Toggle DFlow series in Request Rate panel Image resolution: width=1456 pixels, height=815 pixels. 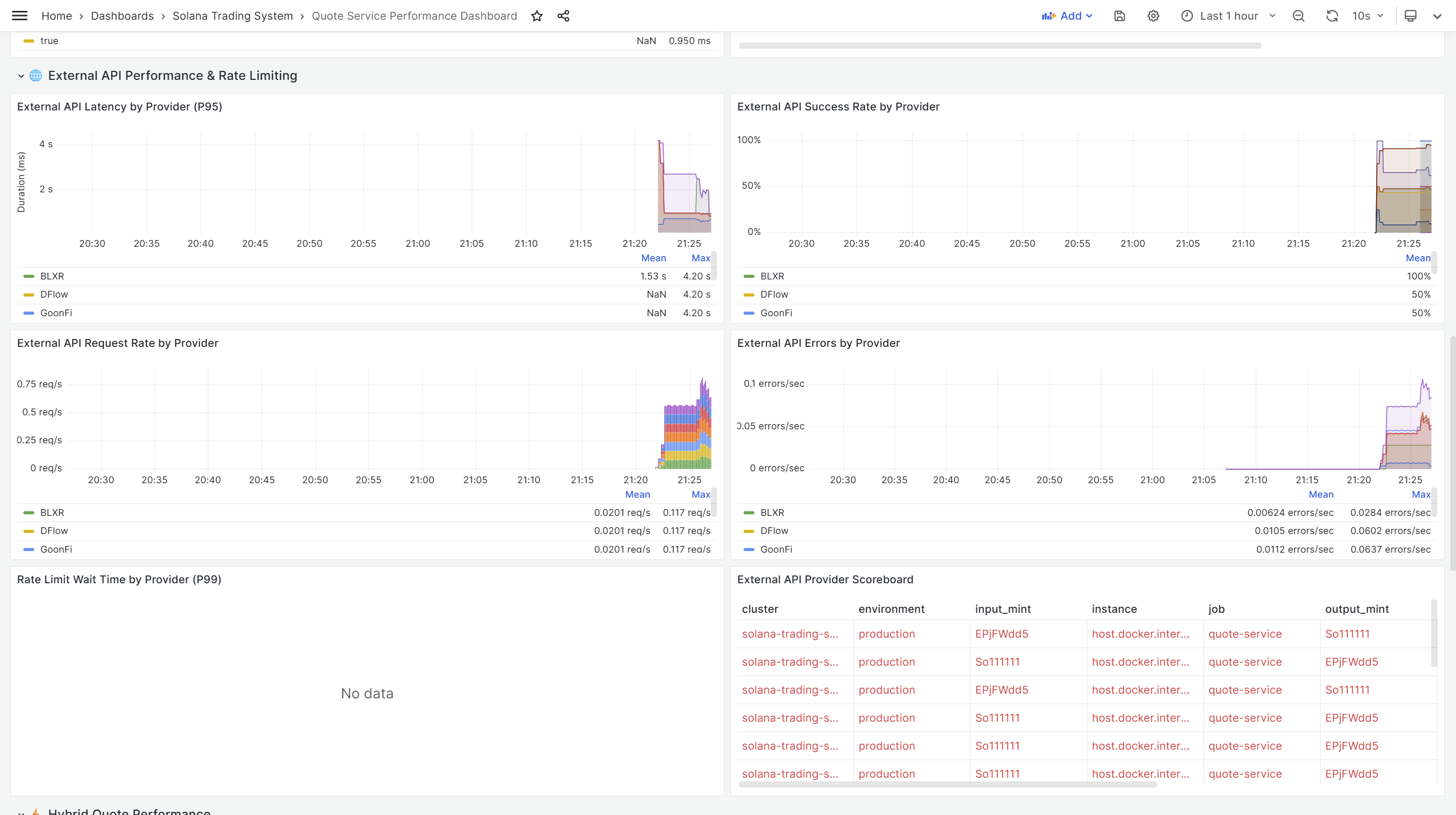click(x=54, y=531)
